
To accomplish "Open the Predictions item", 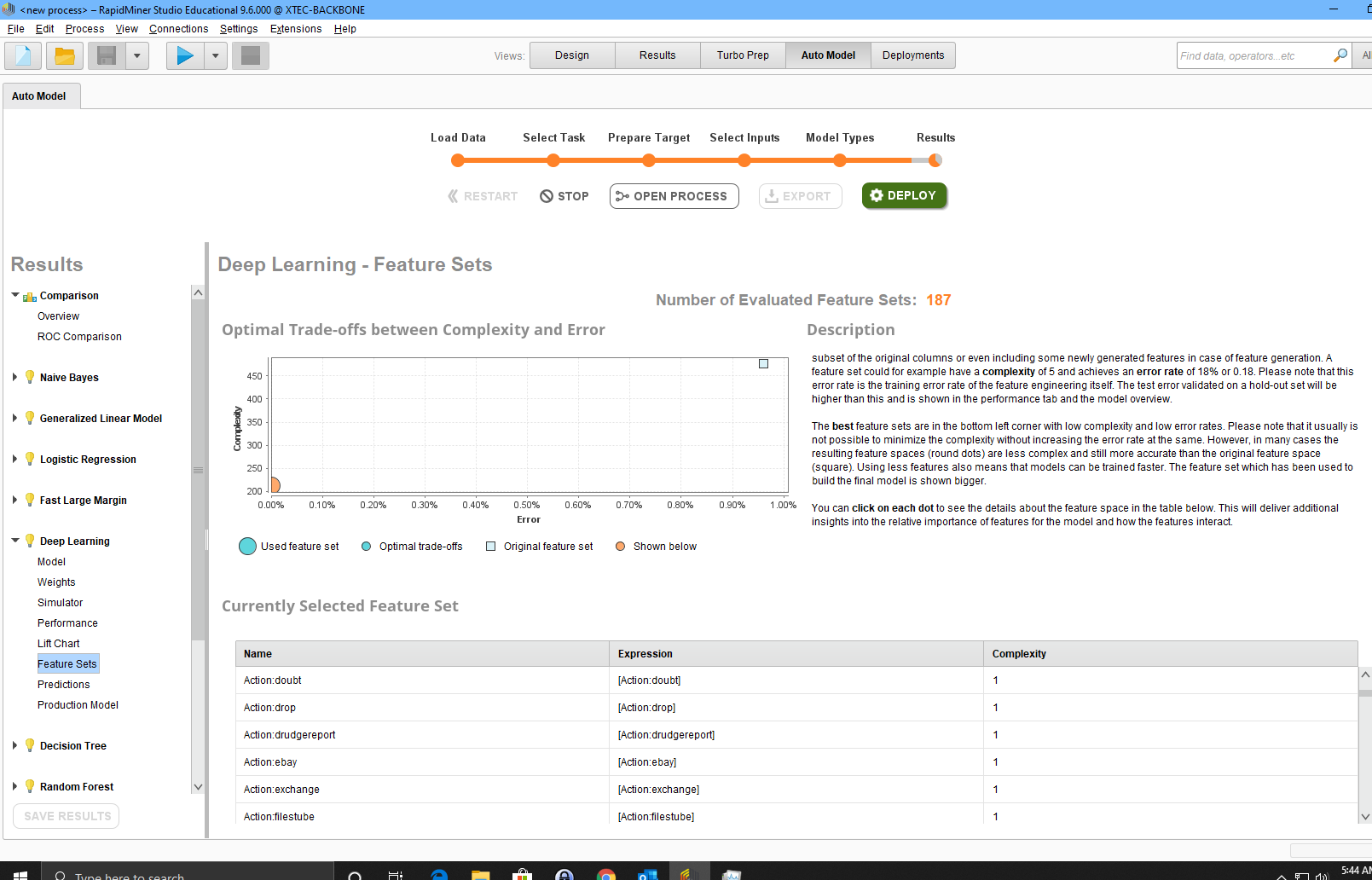I will (63, 685).
